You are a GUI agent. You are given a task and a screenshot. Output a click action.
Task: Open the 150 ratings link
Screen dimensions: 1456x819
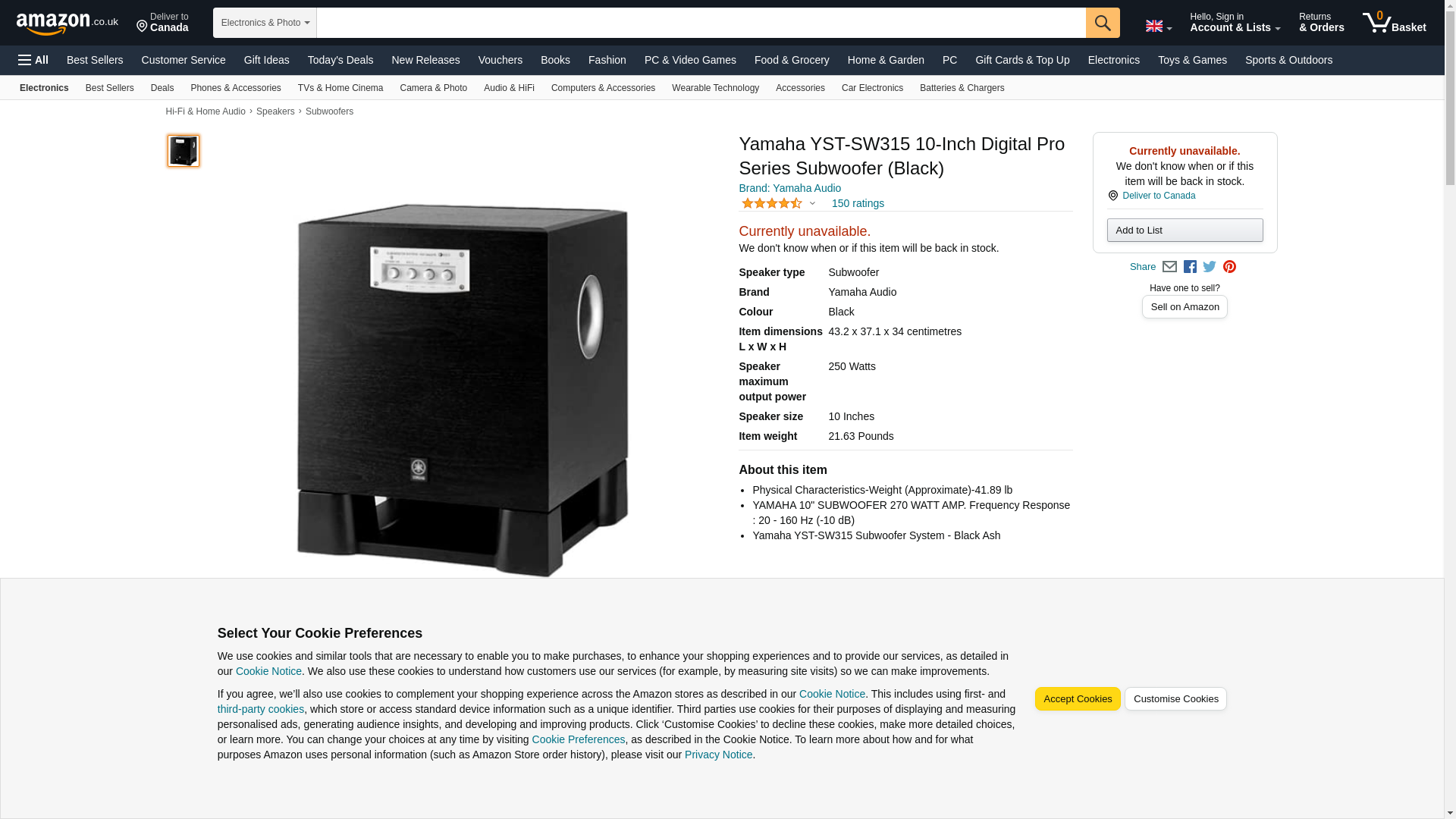pyautogui.click(x=858, y=203)
